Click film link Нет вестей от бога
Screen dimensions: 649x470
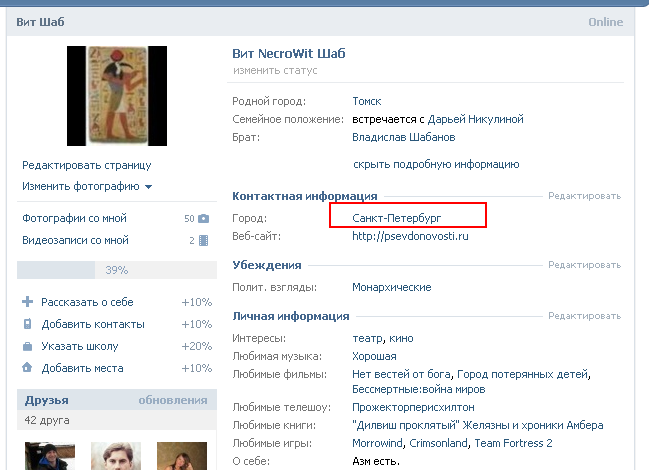coord(401,374)
